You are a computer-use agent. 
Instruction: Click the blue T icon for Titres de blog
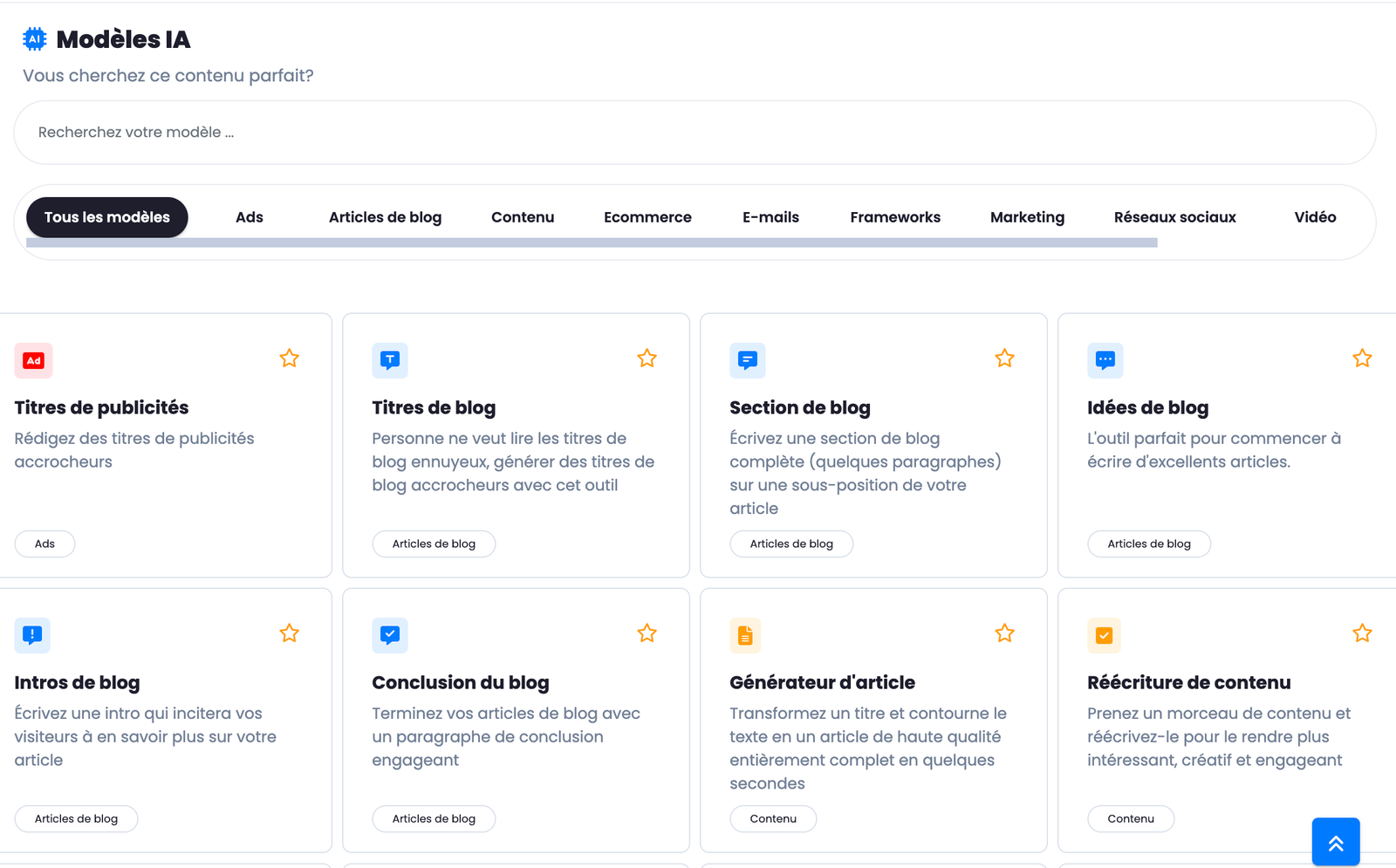click(390, 360)
